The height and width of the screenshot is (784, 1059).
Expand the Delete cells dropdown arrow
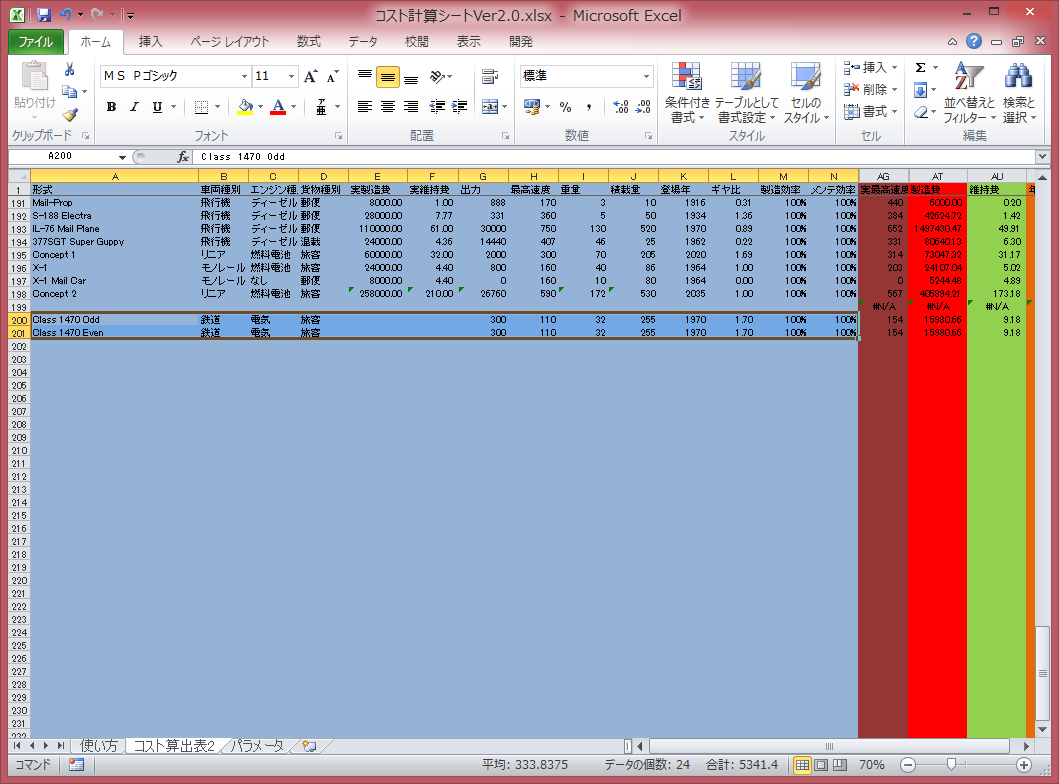coord(894,89)
